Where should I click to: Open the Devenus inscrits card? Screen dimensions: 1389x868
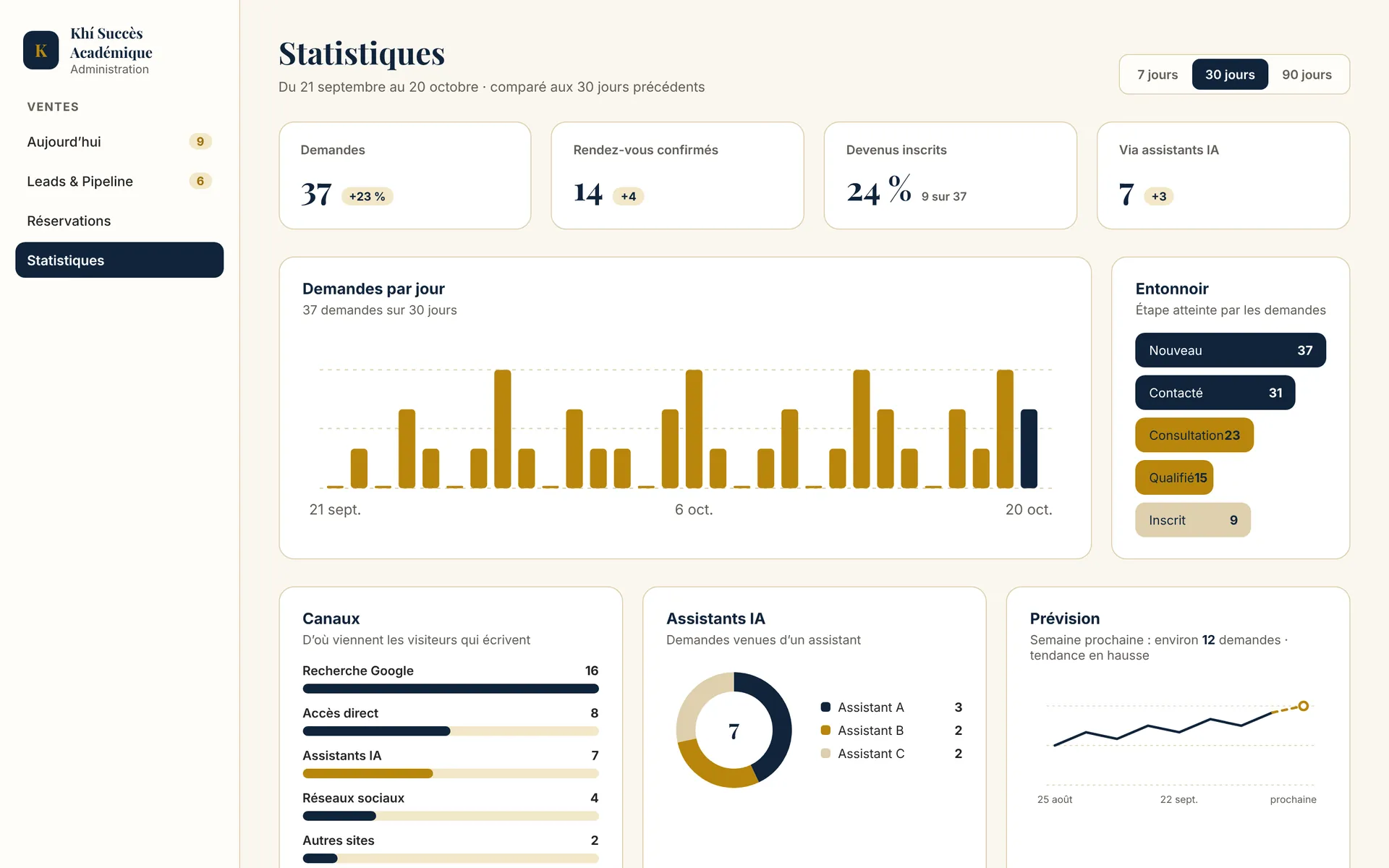click(950, 176)
